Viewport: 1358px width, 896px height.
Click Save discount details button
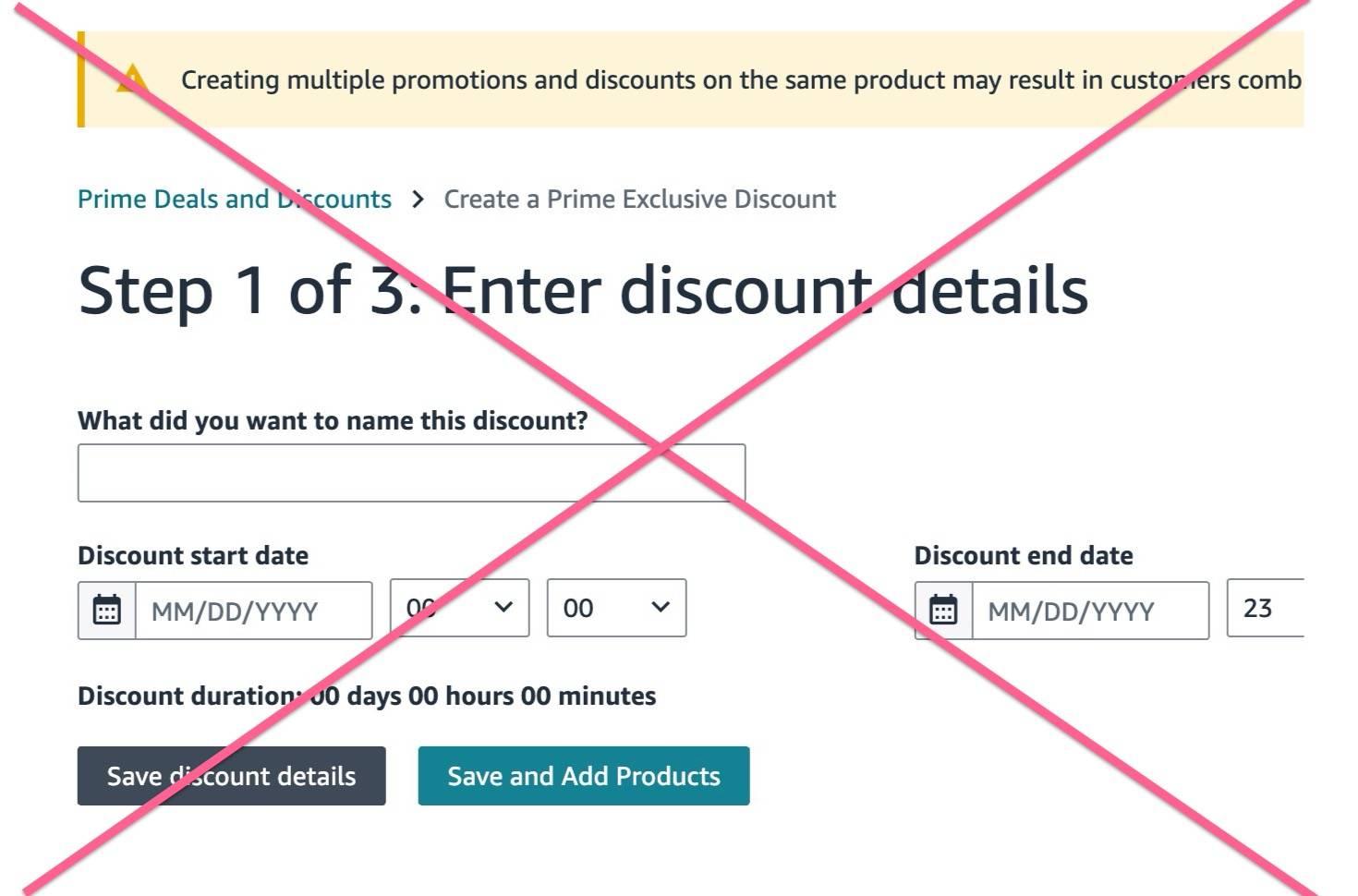[x=232, y=776]
